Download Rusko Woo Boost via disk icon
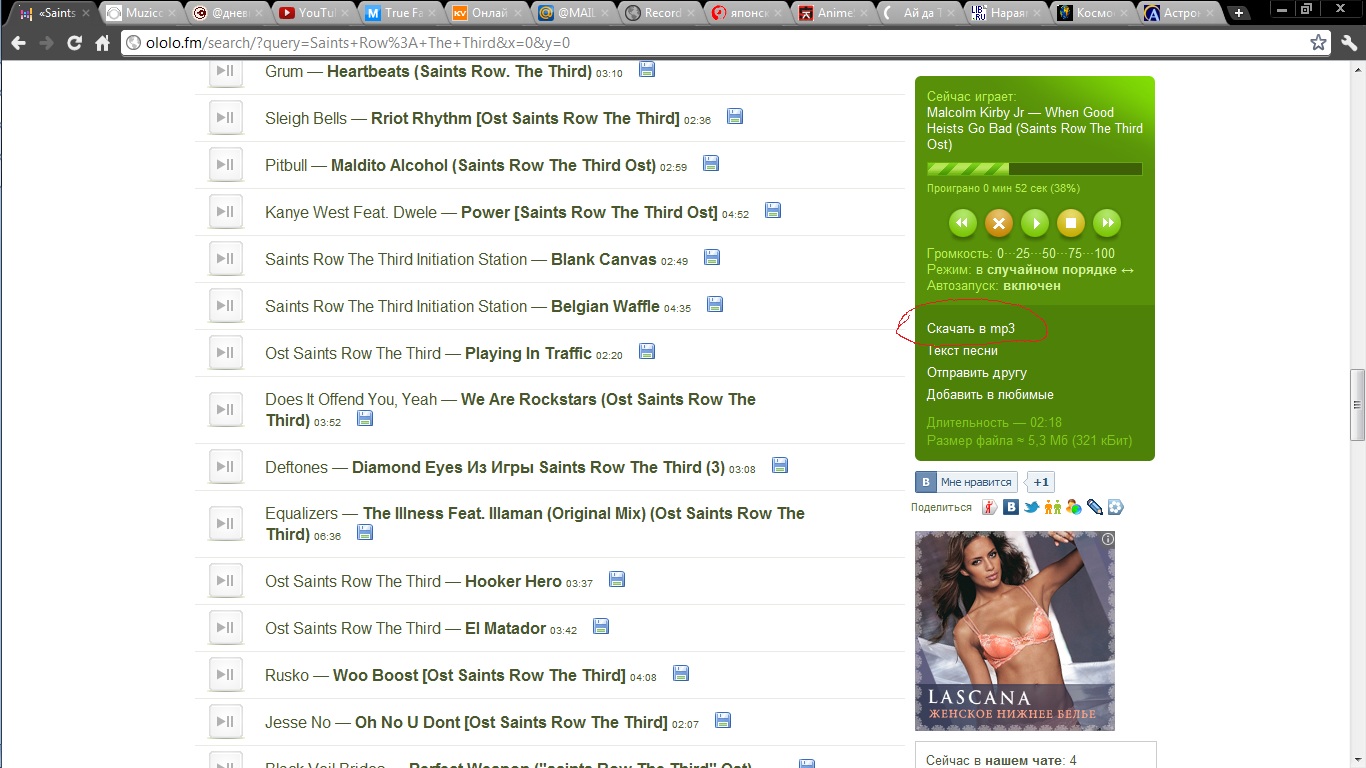Image resolution: width=1366 pixels, height=768 pixels. (x=681, y=673)
